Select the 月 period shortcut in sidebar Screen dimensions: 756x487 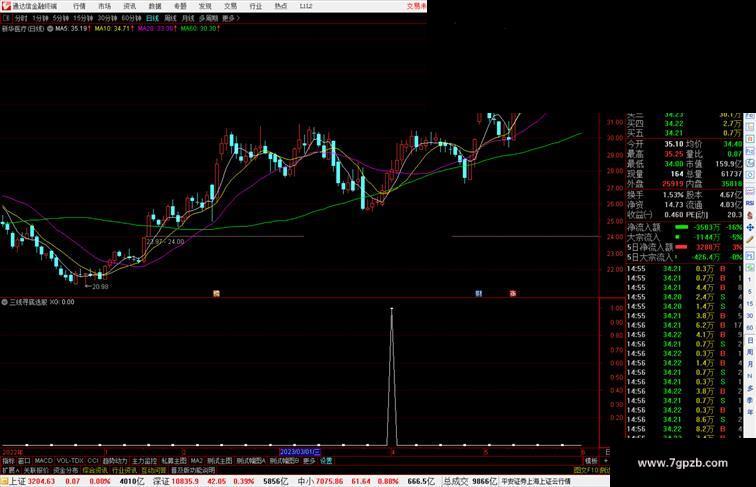pos(750,364)
